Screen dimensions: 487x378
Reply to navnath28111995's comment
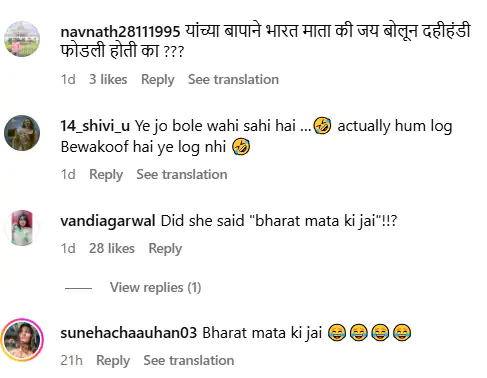(158, 80)
